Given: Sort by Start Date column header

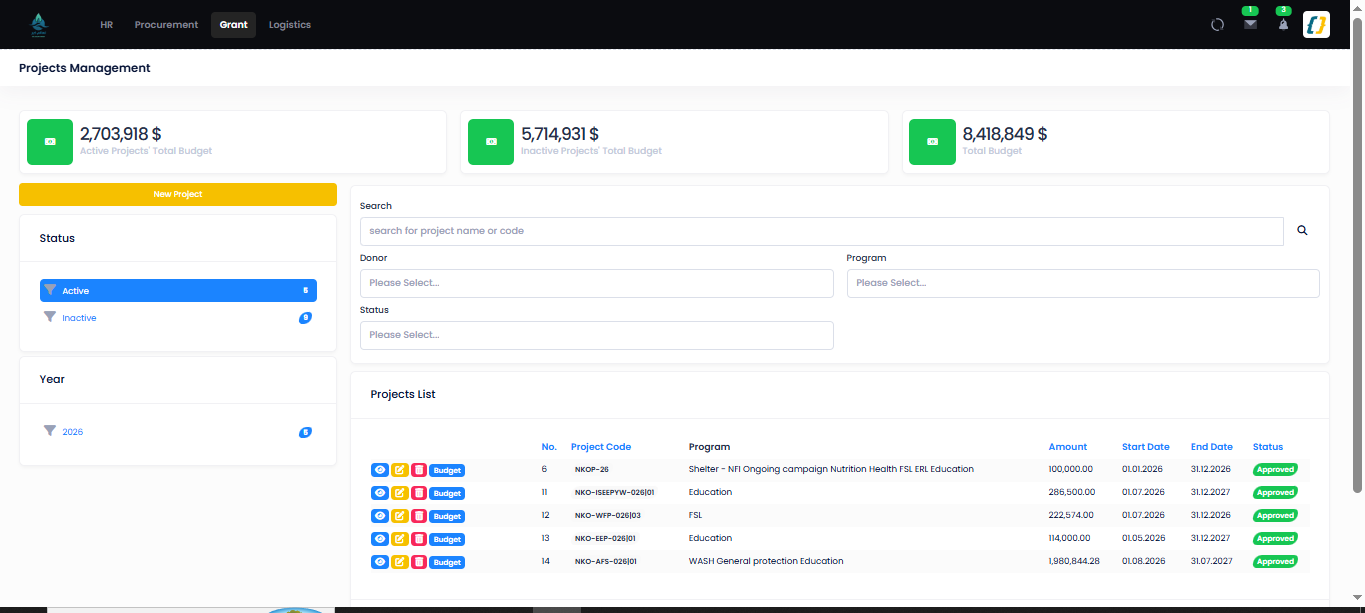Looking at the screenshot, I should (1146, 447).
